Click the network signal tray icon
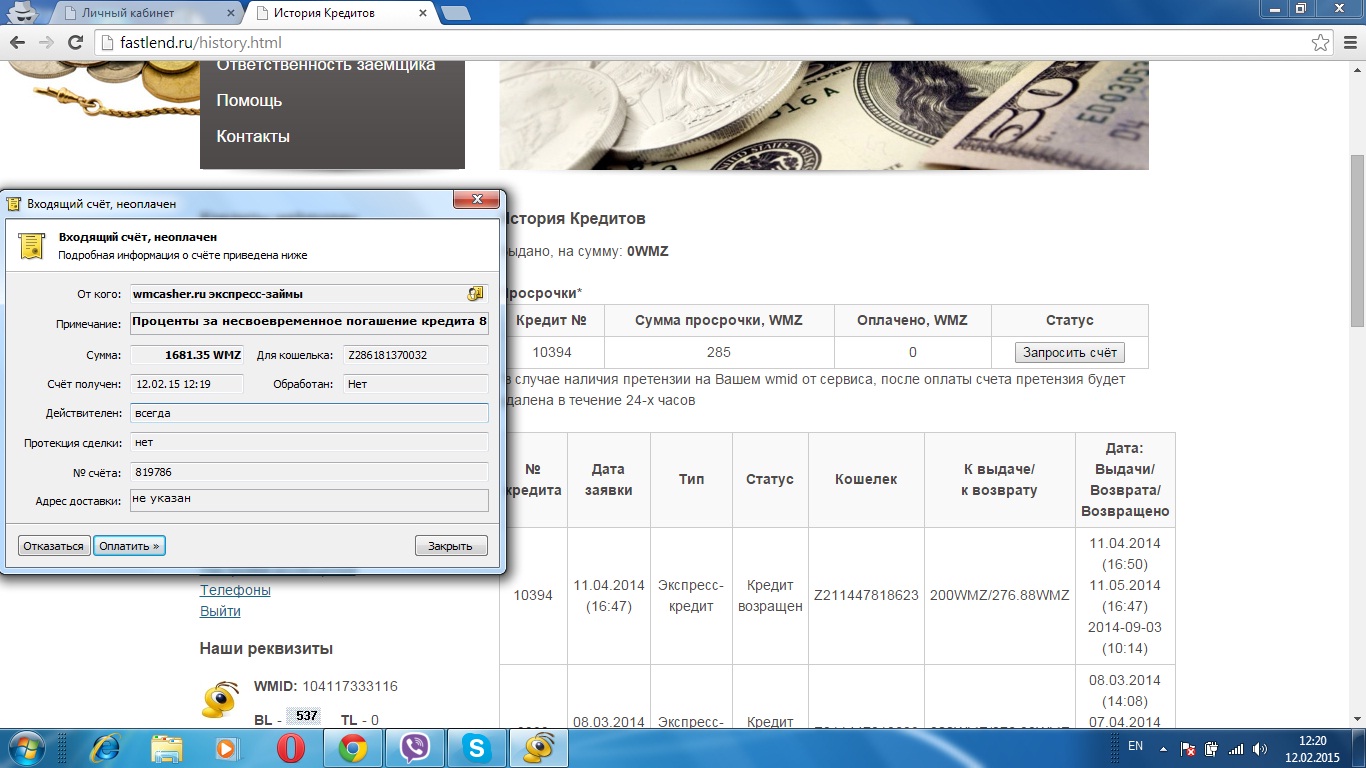 point(1236,748)
